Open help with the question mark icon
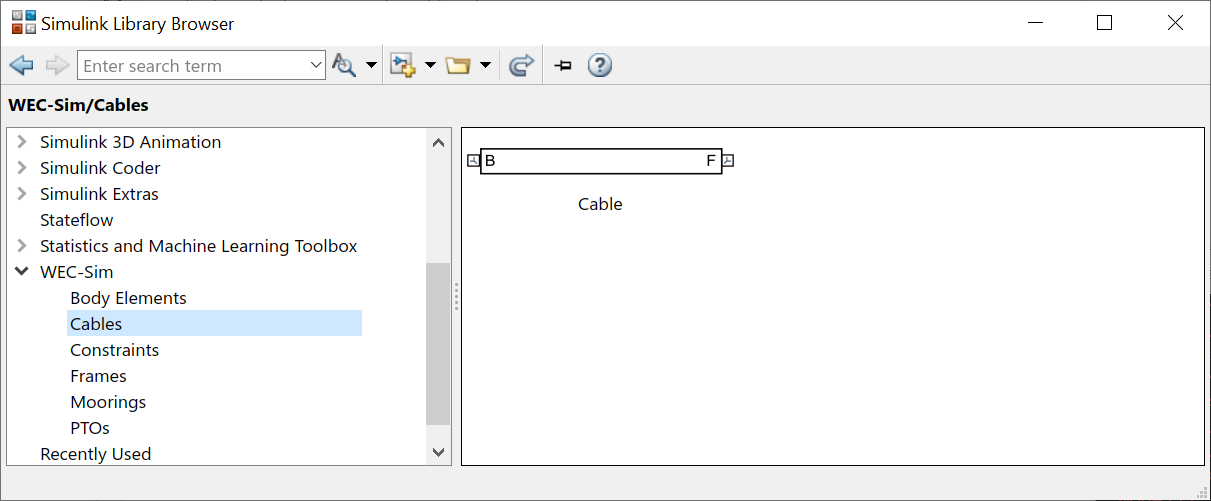The height and width of the screenshot is (501, 1211). [x=599, y=66]
